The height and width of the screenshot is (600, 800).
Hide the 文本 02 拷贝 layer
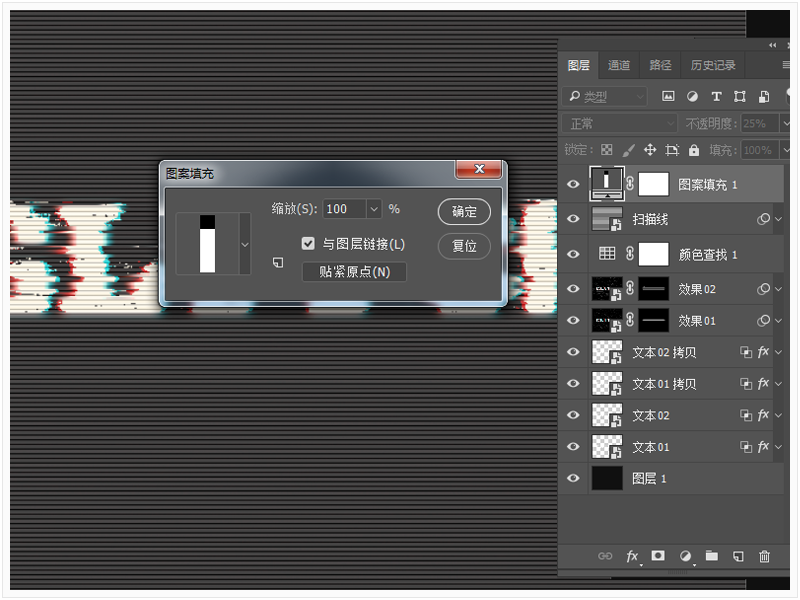573,352
